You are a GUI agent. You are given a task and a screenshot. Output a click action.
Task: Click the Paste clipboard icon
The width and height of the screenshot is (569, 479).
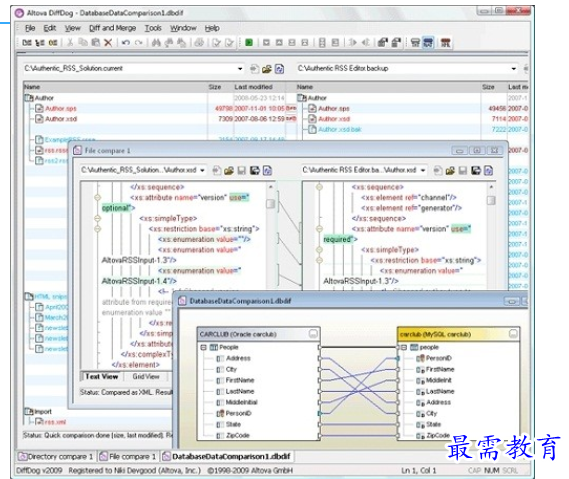pyautogui.click(x=95, y=43)
